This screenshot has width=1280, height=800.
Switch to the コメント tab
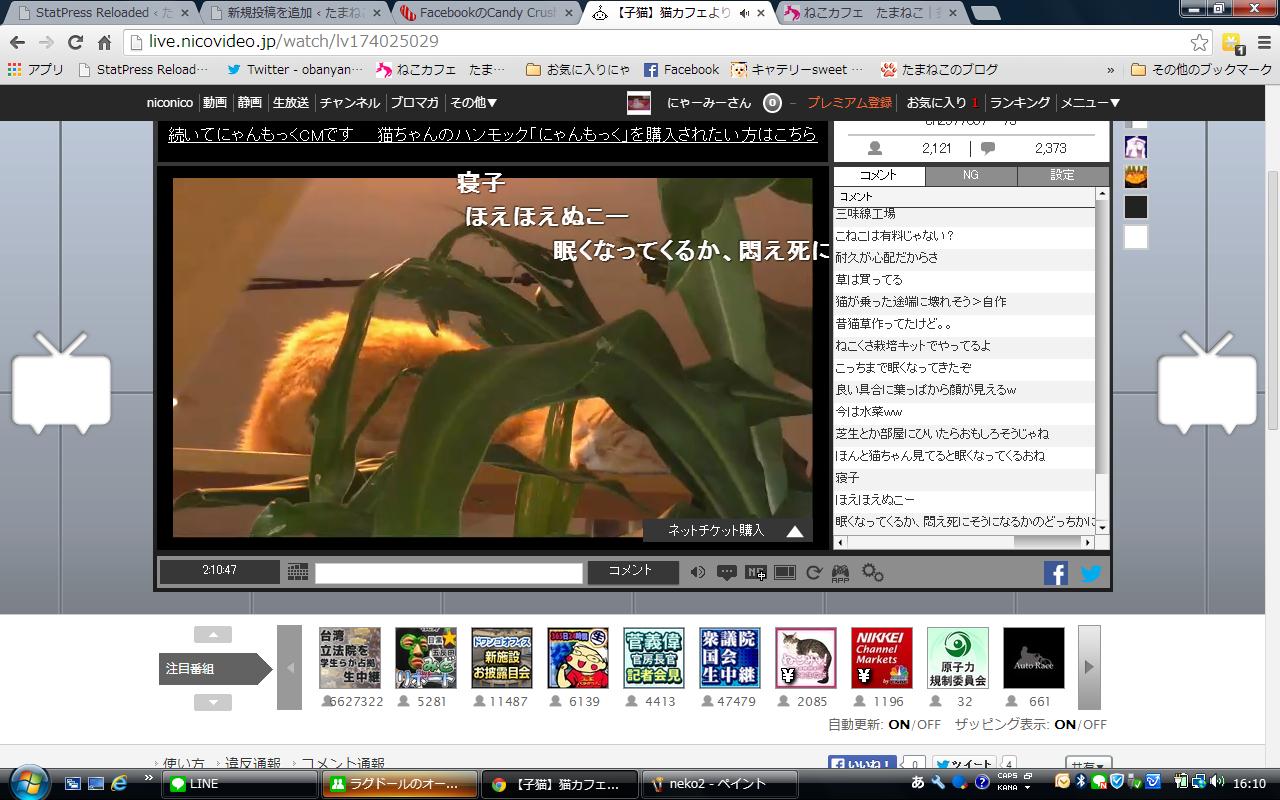point(879,175)
